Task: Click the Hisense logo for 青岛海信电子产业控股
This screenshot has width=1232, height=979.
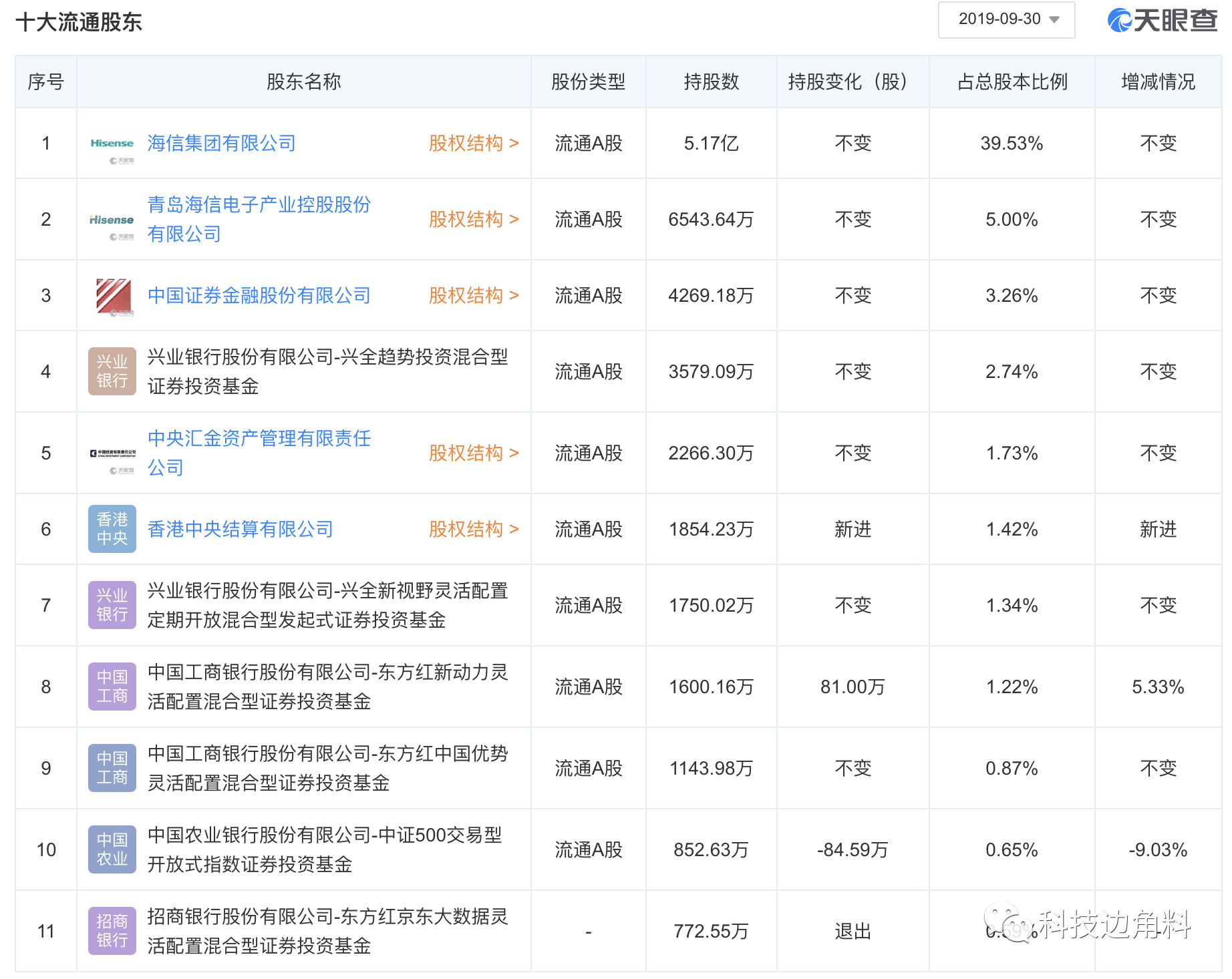Action: coord(112,220)
